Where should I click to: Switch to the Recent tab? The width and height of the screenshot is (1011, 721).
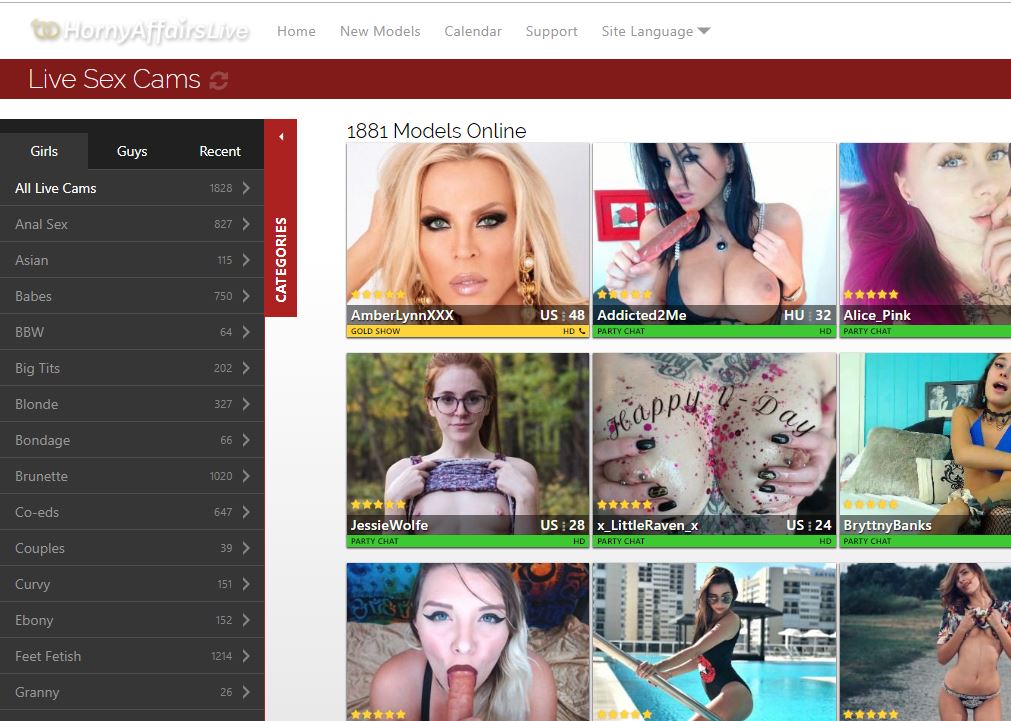(x=219, y=151)
